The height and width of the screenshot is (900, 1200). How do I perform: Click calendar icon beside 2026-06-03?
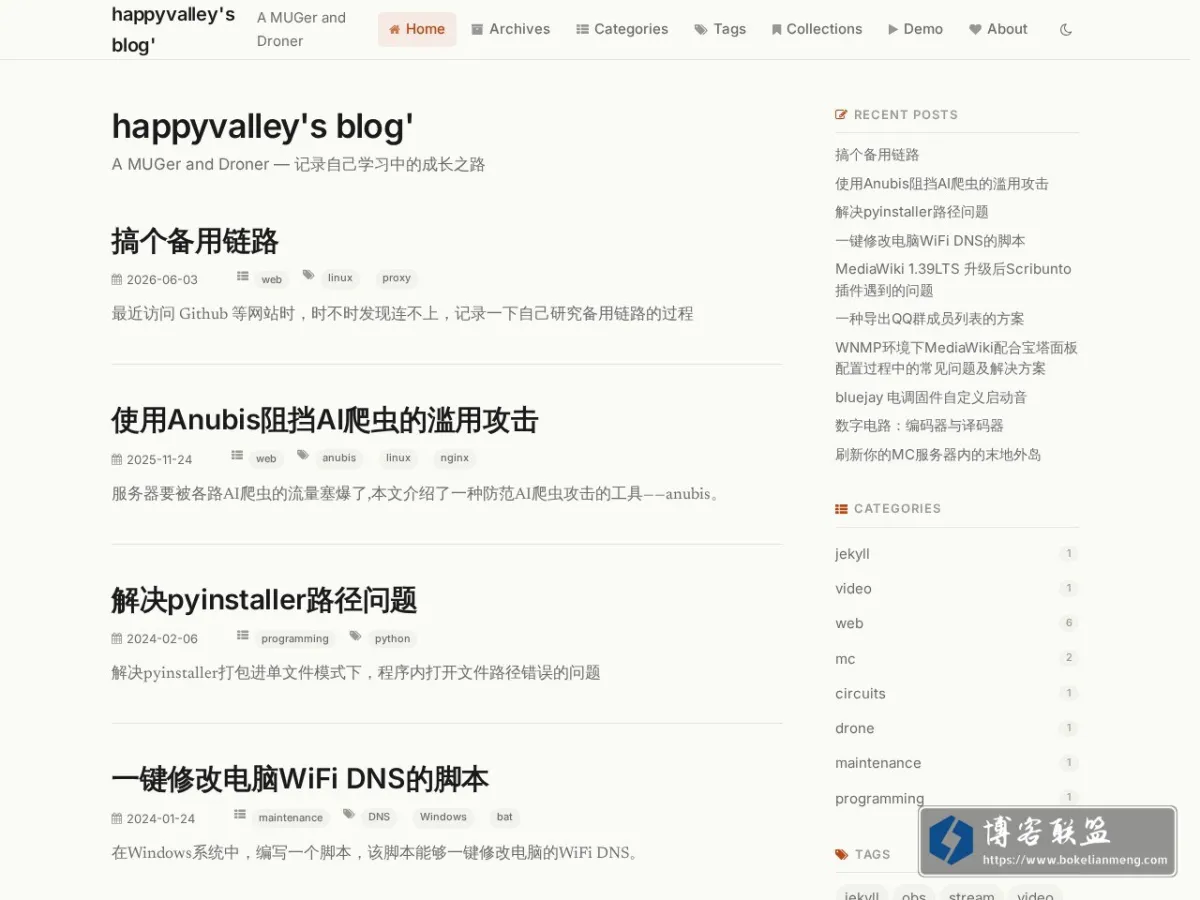pos(117,280)
